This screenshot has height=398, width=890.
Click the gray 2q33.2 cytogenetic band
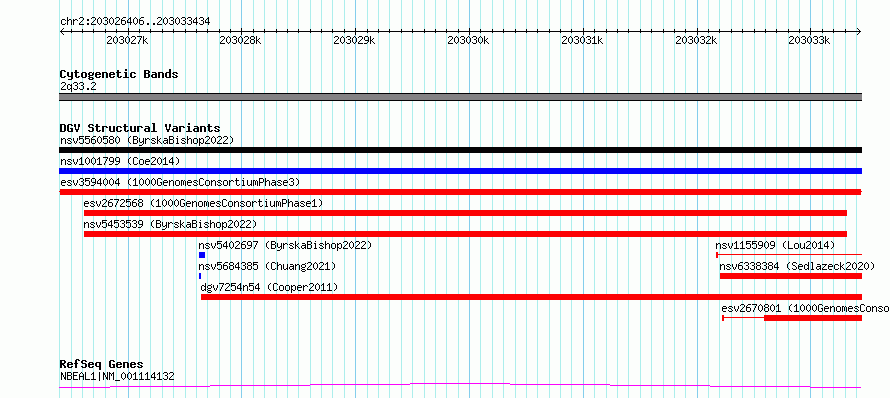pos(460,97)
